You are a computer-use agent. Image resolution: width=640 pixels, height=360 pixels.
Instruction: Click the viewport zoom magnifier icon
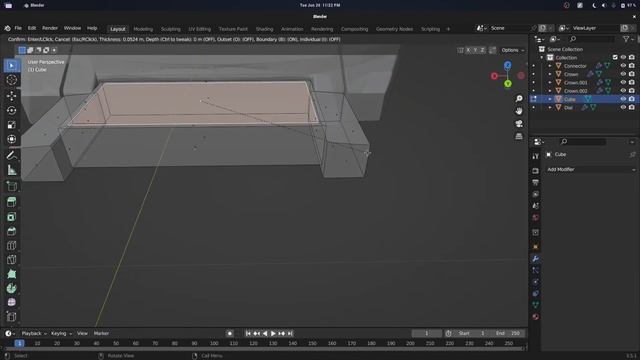tap(519, 99)
